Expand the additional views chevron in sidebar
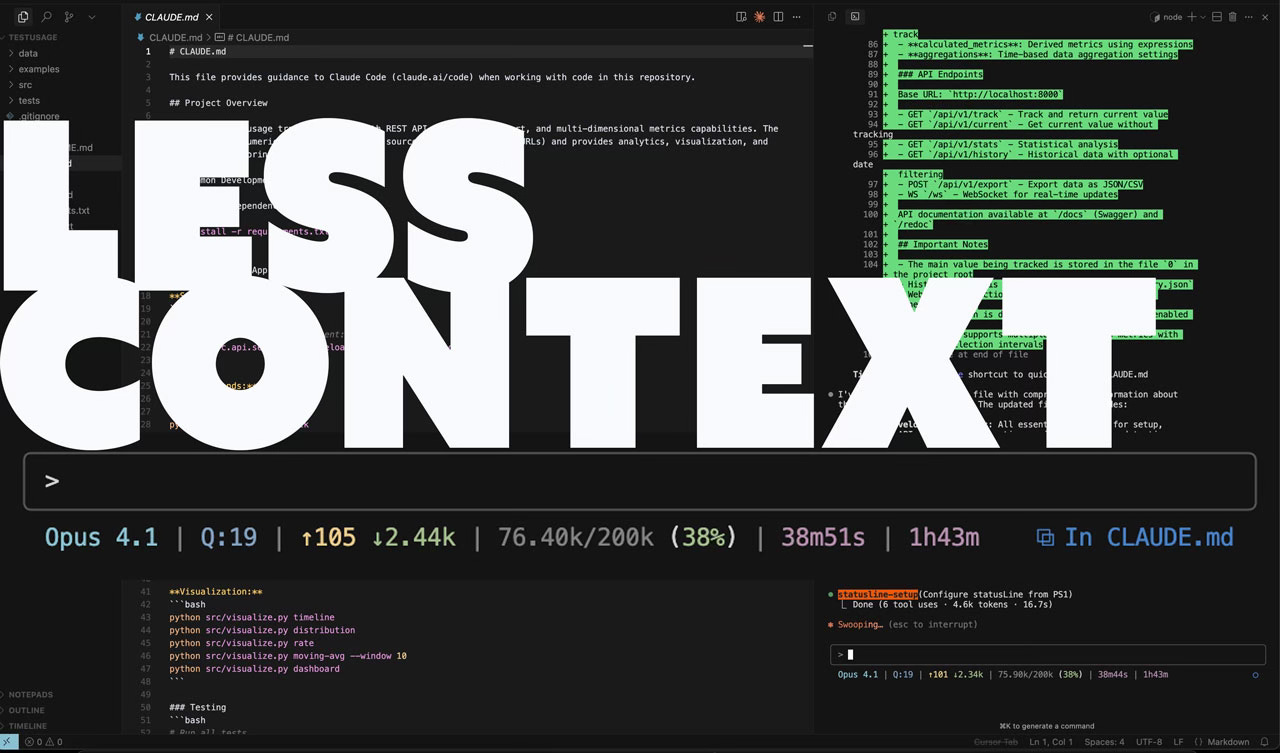The width and height of the screenshot is (1280, 753). pyautogui.click(x=92, y=17)
